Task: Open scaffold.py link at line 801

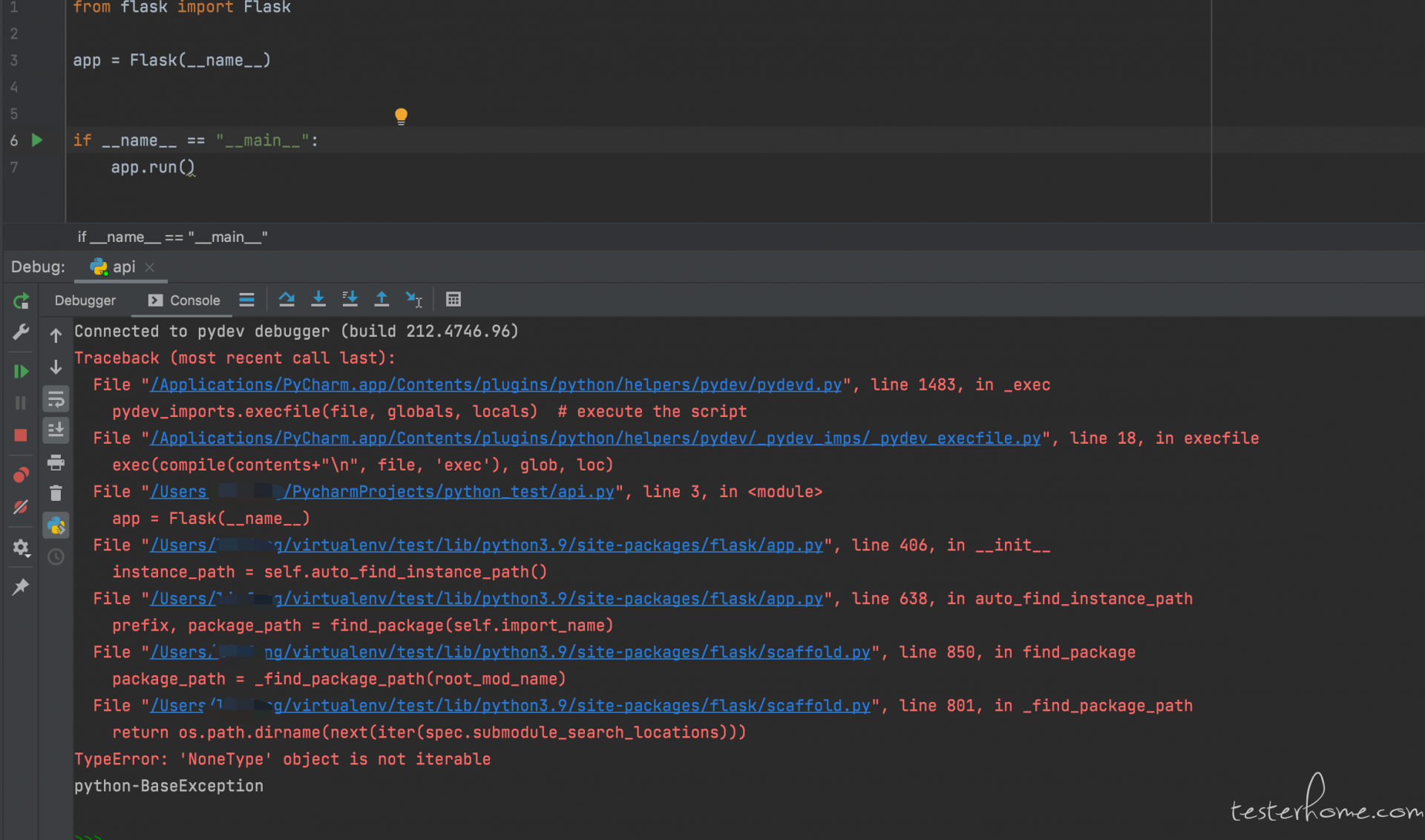Action: coord(511,705)
